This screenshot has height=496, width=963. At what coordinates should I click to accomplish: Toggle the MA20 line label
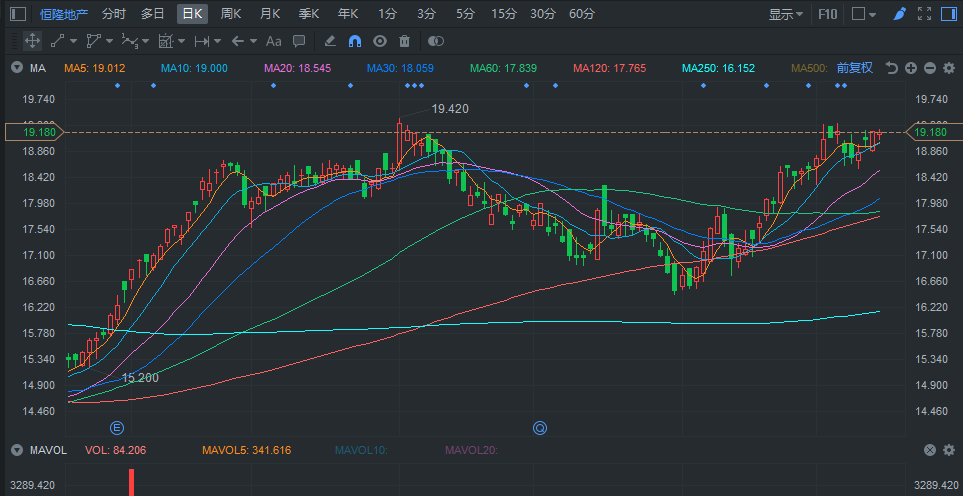click(x=298, y=68)
